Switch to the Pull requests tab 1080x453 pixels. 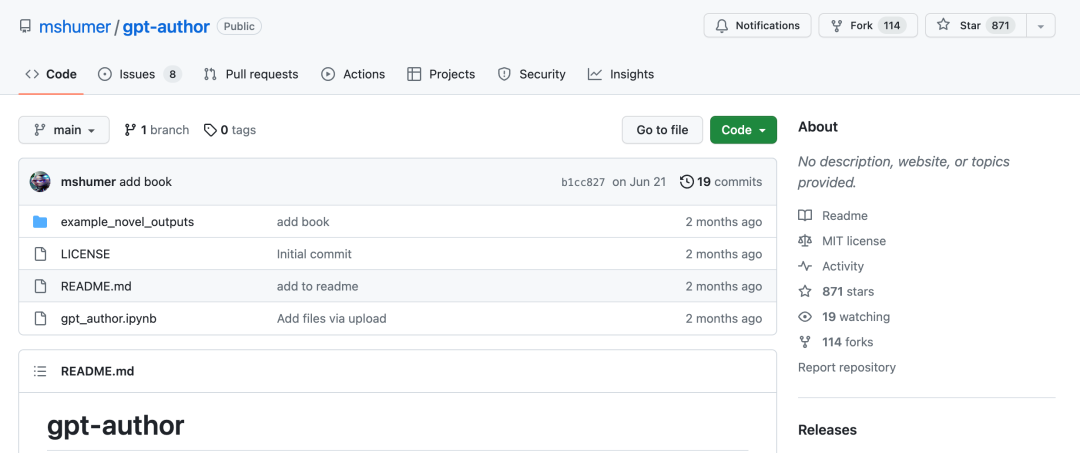pyautogui.click(x=251, y=74)
